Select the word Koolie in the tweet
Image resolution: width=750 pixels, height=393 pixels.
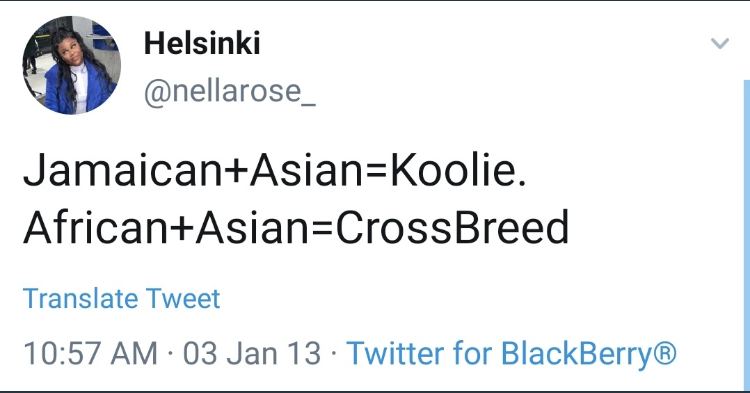click(x=454, y=171)
